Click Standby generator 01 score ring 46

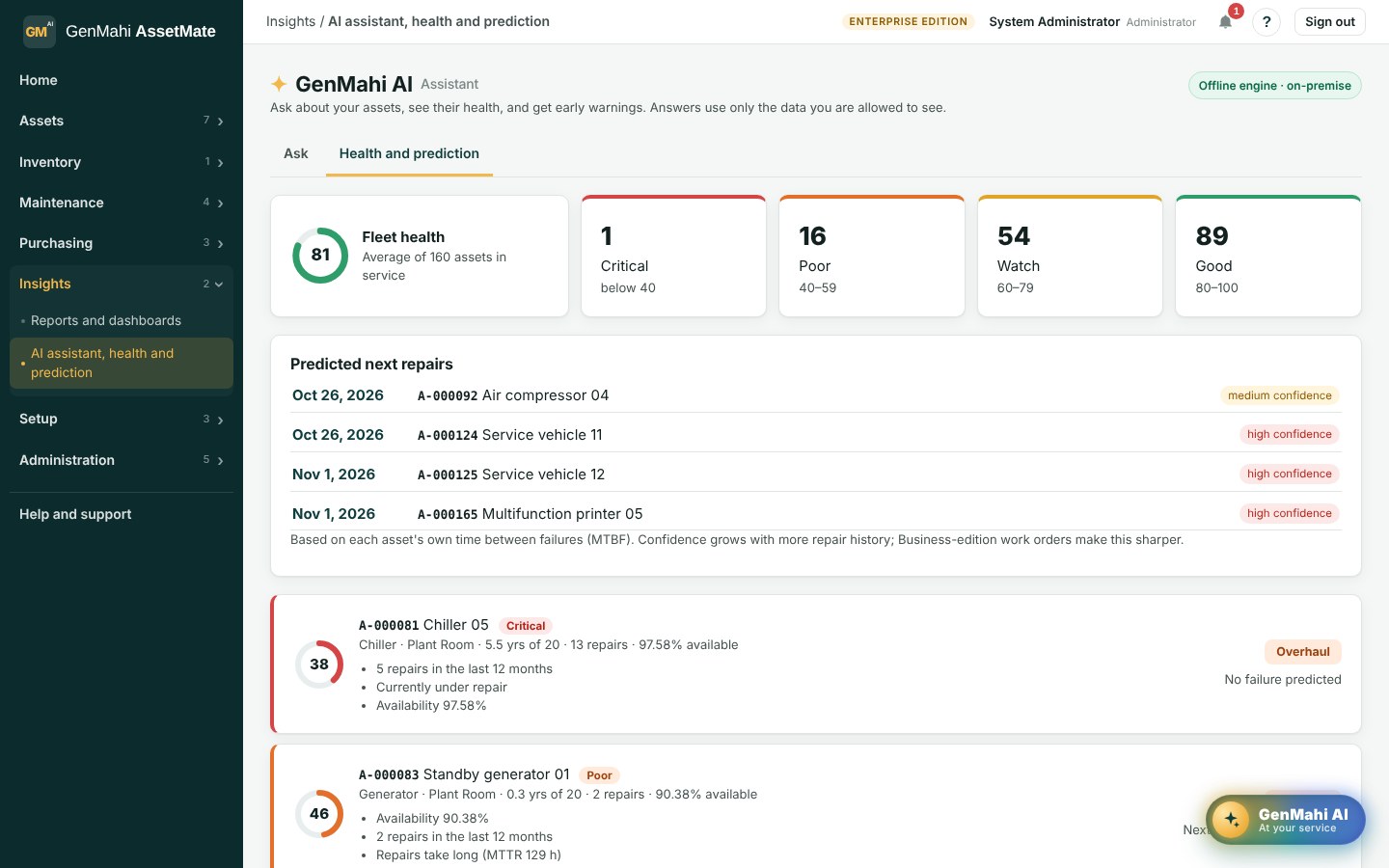click(x=319, y=814)
